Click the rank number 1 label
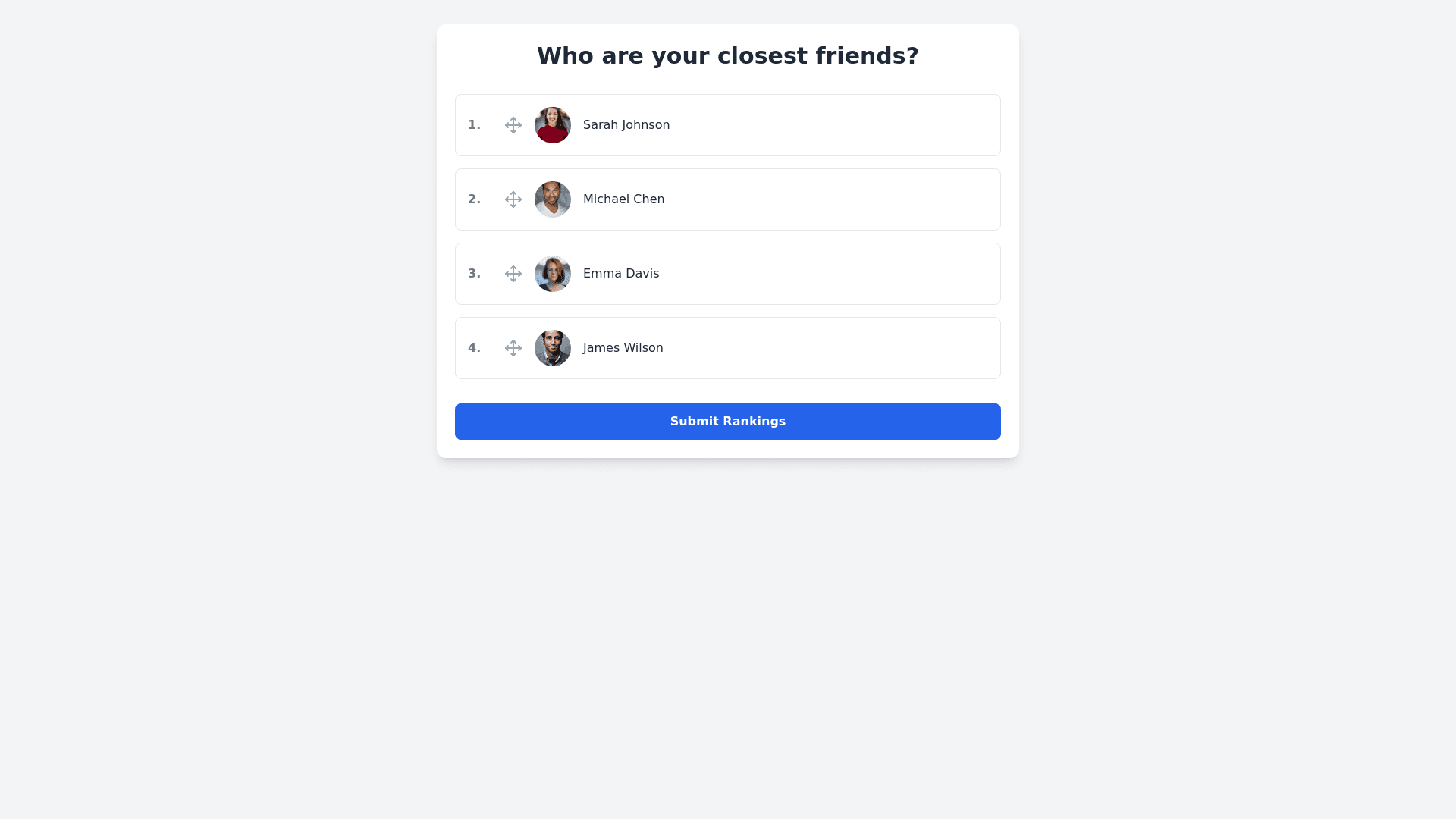The height and width of the screenshot is (819, 1456). (x=474, y=125)
